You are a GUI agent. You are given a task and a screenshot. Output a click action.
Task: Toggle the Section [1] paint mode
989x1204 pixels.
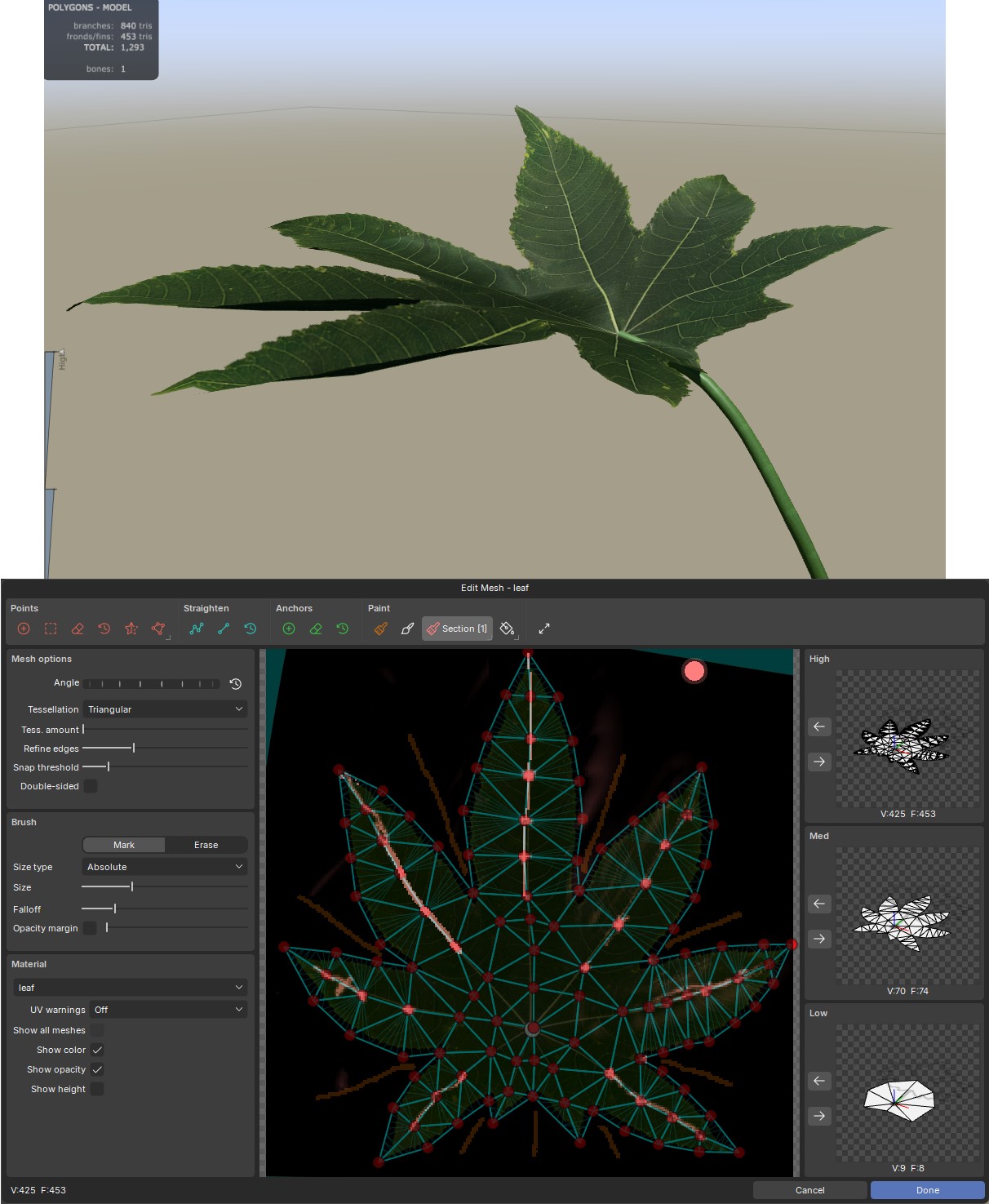(458, 629)
